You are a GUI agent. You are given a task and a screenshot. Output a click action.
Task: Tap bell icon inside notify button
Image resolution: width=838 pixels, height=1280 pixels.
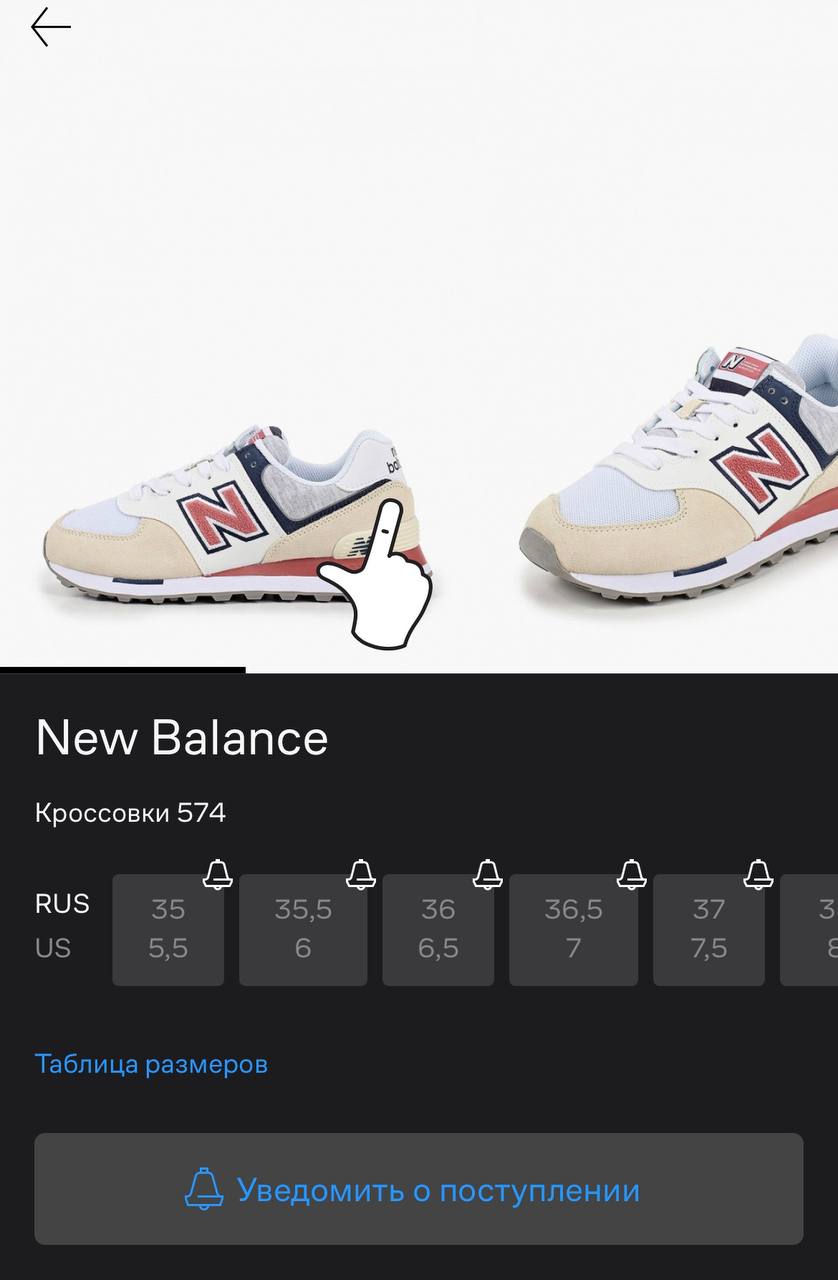click(204, 1189)
